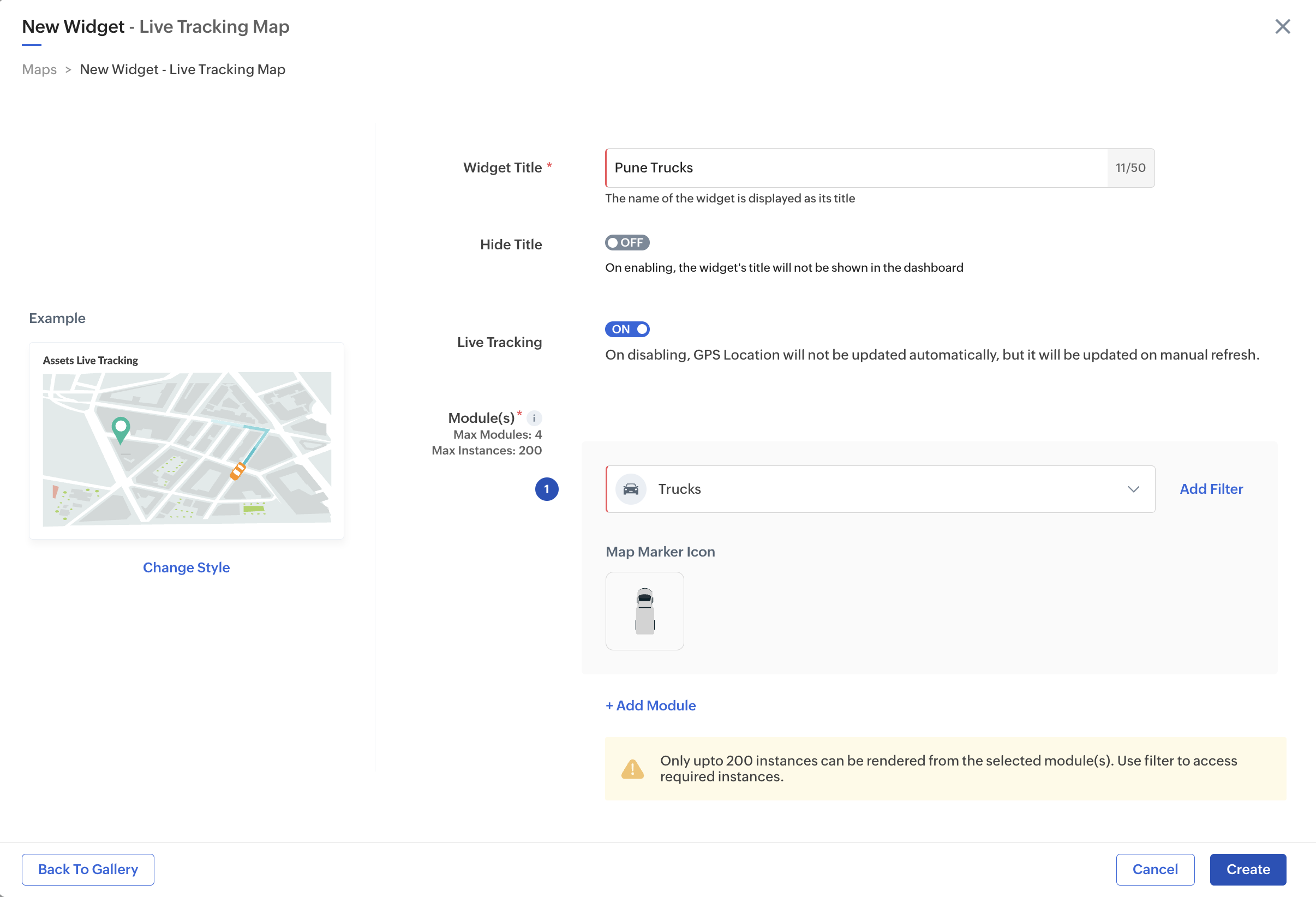Enable the Hide Title toggle
This screenshot has height=897, width=1316.
[627, 242]
